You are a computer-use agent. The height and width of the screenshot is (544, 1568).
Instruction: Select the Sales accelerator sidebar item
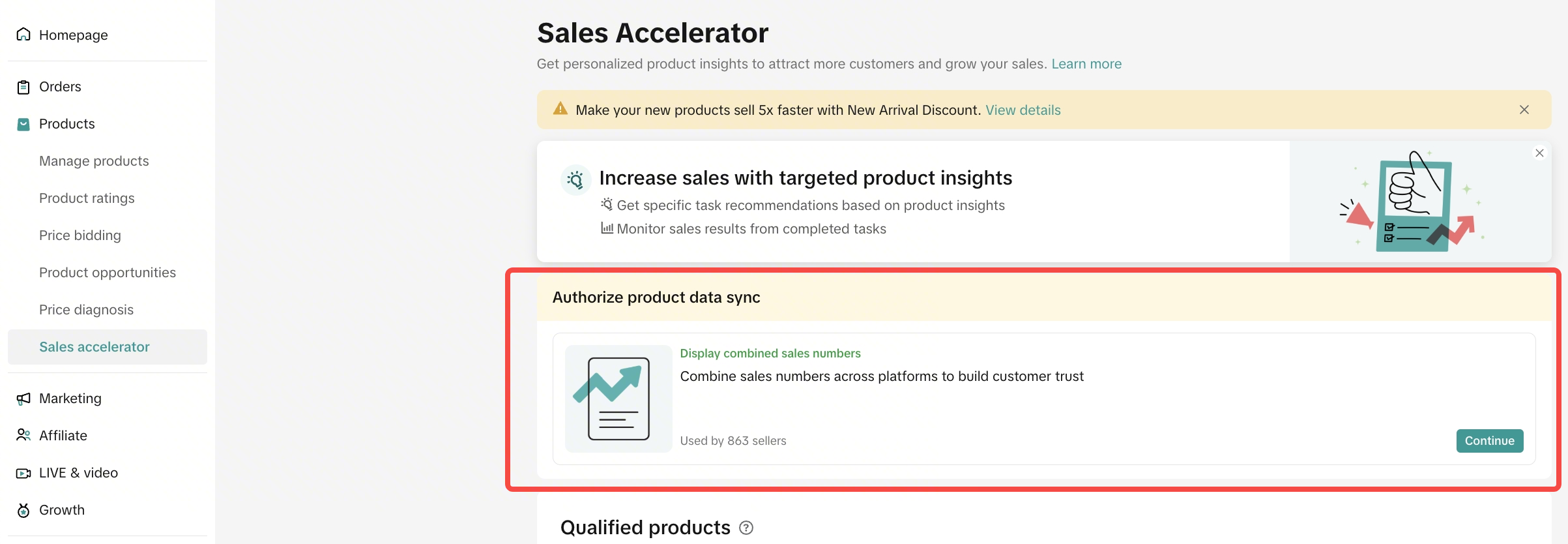pyautogui.click(x=94, y=347)
